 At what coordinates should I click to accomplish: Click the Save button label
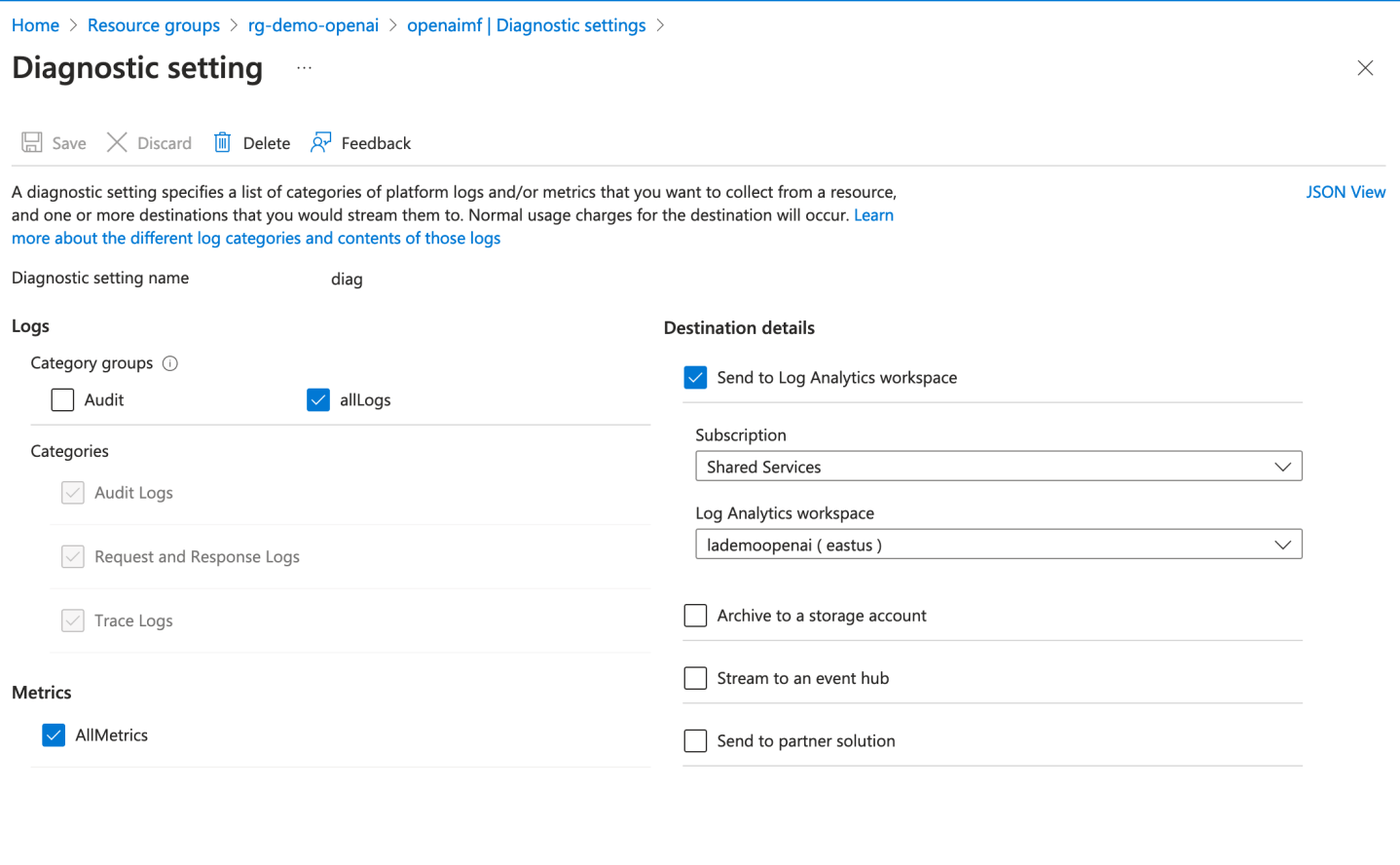(x=69, y=143)
